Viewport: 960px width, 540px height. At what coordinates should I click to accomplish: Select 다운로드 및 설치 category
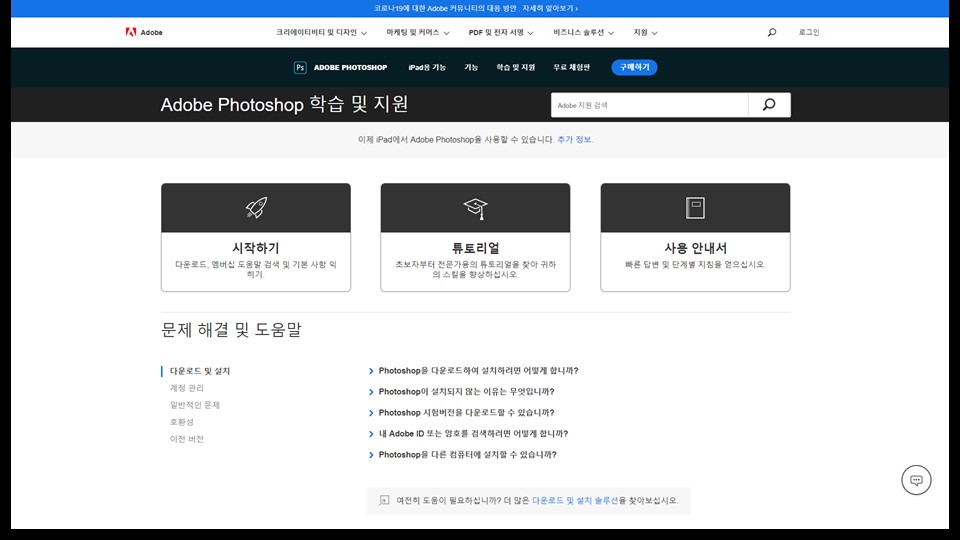(x=200, y=371)
